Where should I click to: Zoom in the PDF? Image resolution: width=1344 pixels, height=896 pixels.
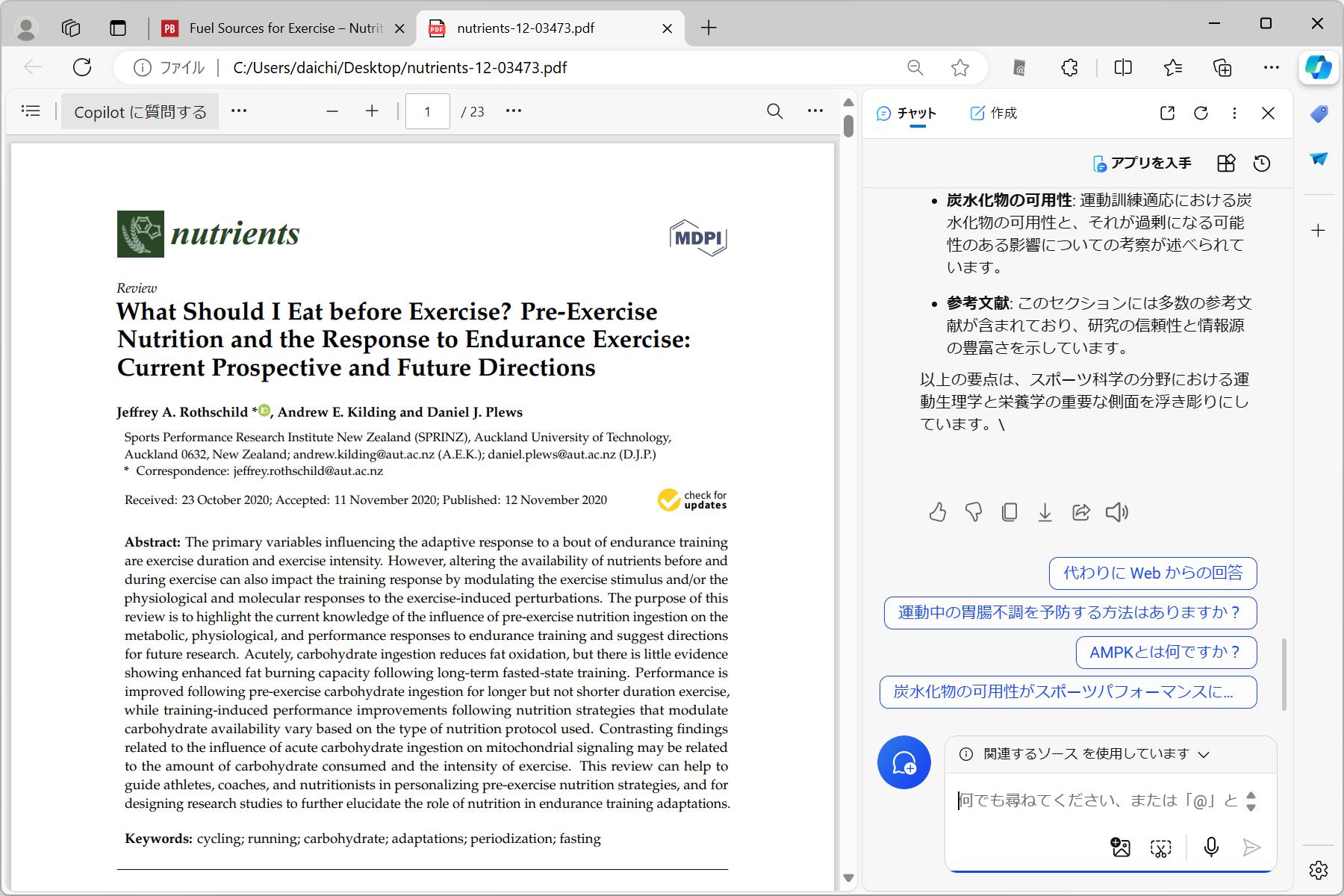(x=372, y=111)
